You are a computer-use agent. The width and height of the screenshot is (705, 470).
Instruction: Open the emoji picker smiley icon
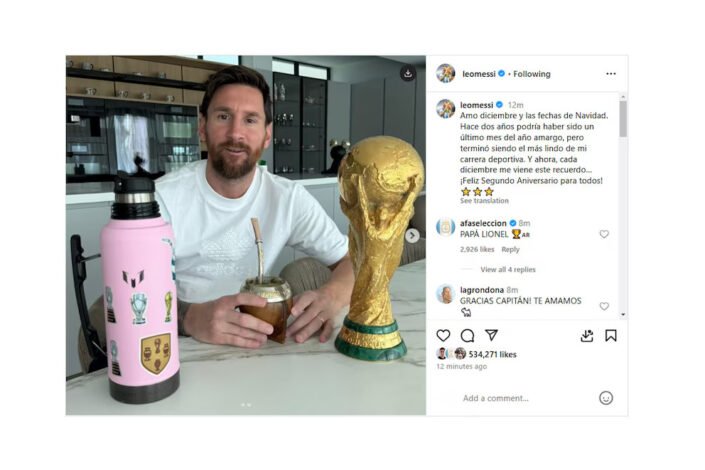tap(606, 398)
